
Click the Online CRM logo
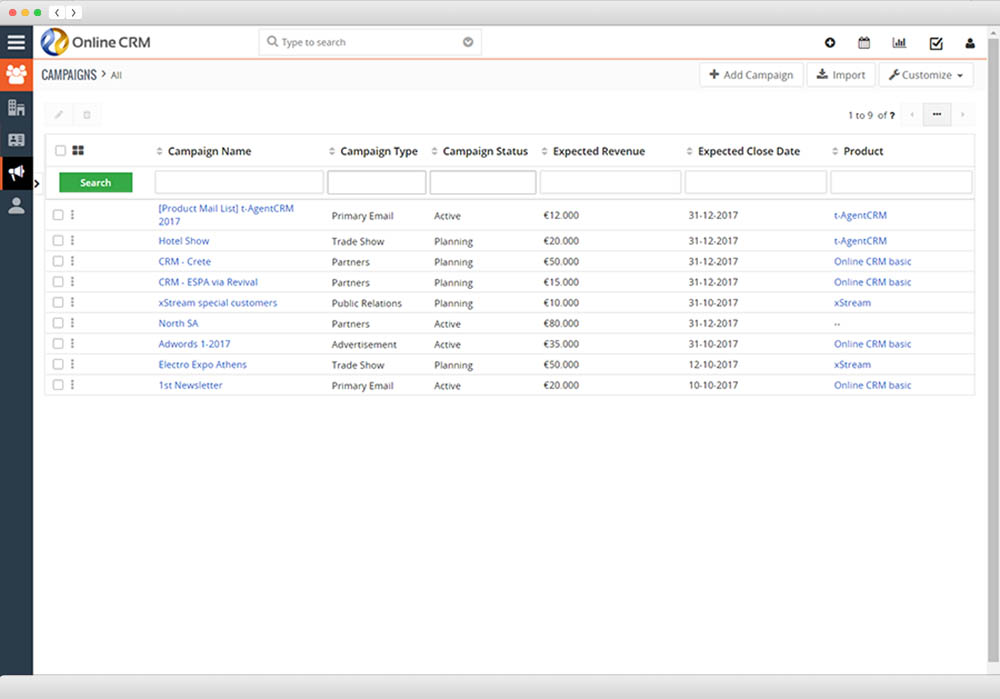tap(96, 42)
